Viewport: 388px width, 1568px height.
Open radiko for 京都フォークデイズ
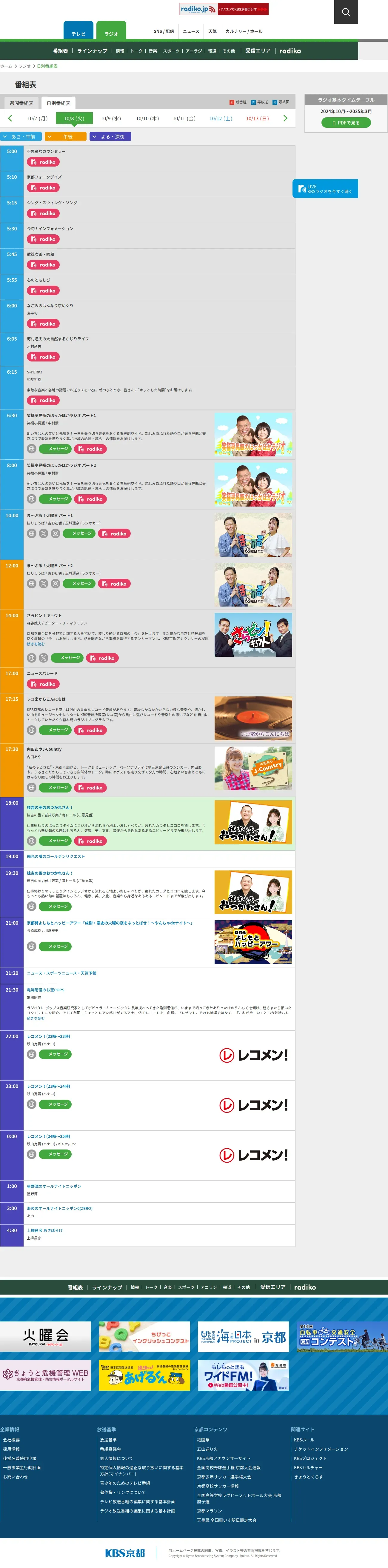[x=43, y=187]
